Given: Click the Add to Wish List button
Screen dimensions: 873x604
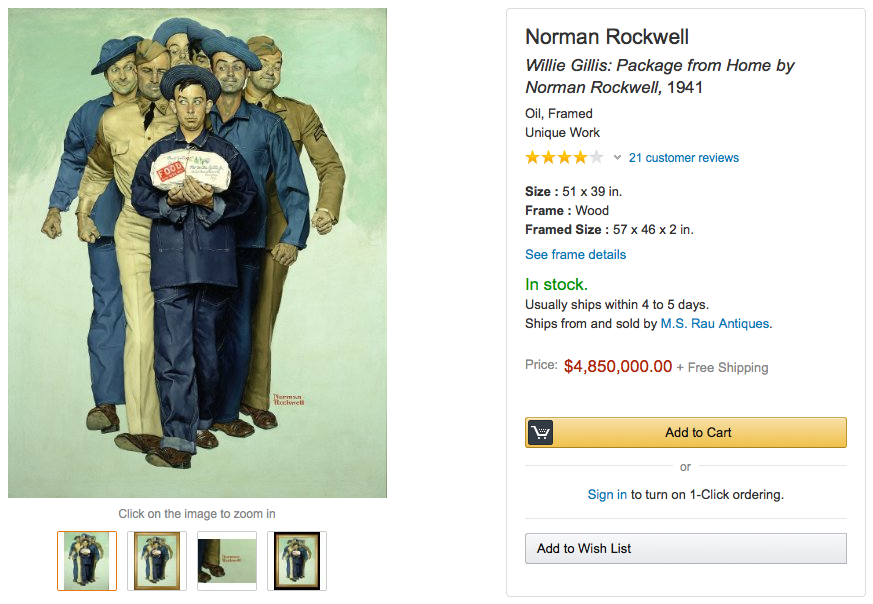Looking at the screenshot, I should [x=685, y=548].
